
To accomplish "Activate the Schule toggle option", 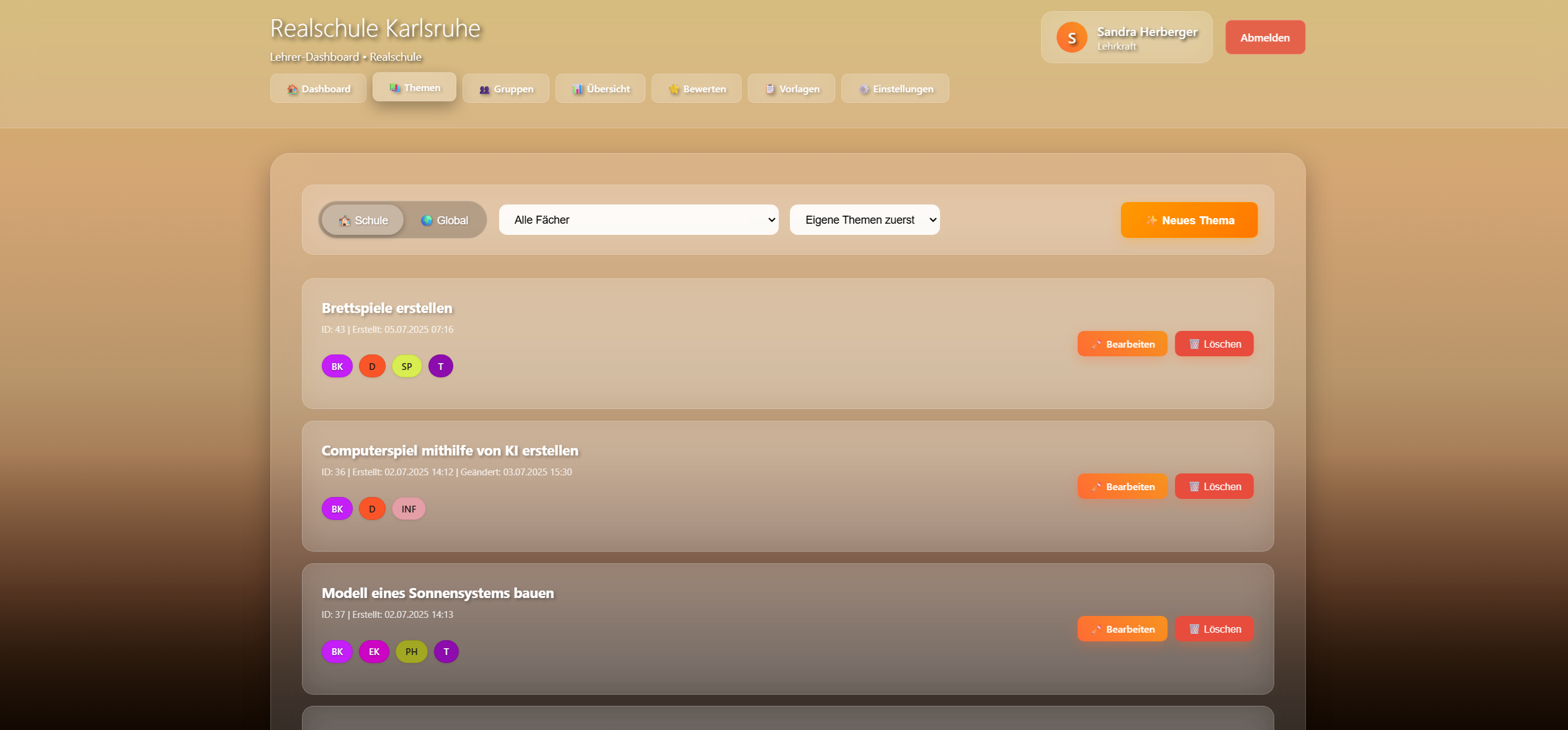I will [363, 219].
